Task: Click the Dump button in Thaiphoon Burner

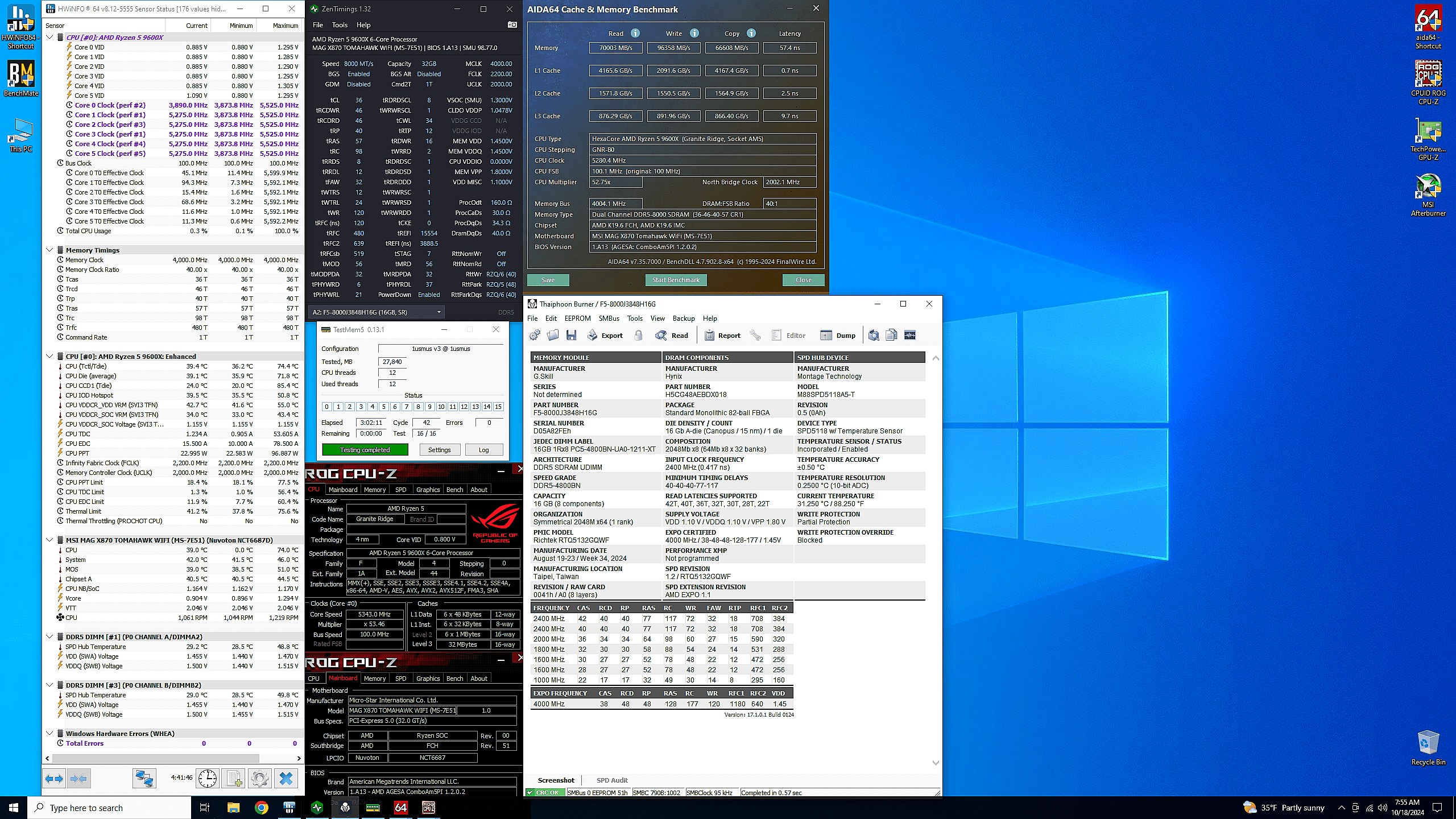Action: (838, 336)
